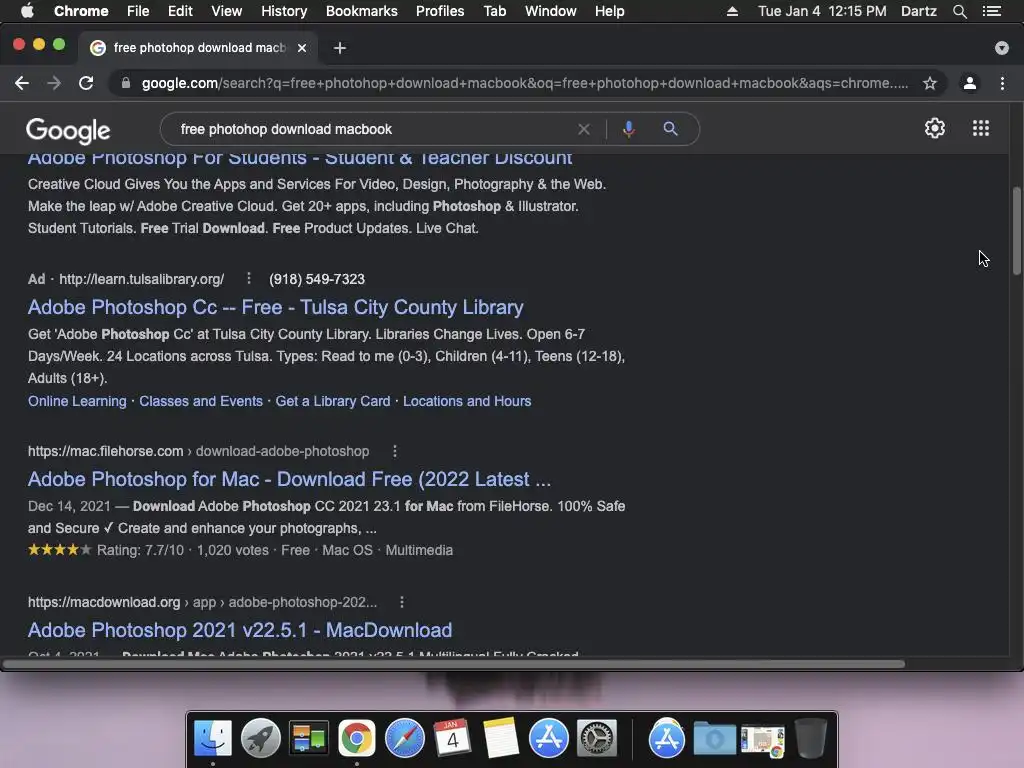
Task: Reload the current page
Action: (x=86, y=83)
